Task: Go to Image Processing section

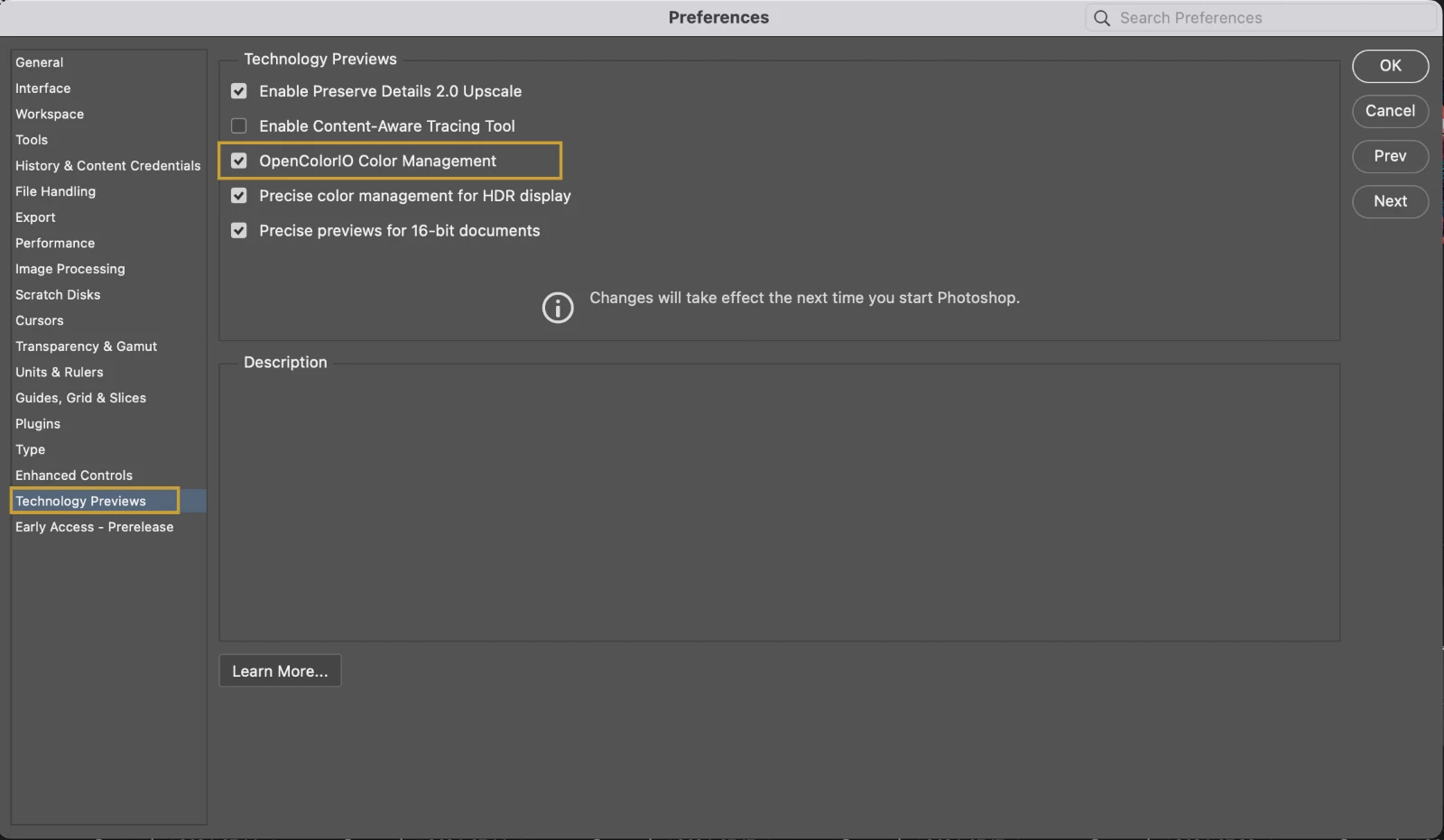Action: [x=70, y=269]
